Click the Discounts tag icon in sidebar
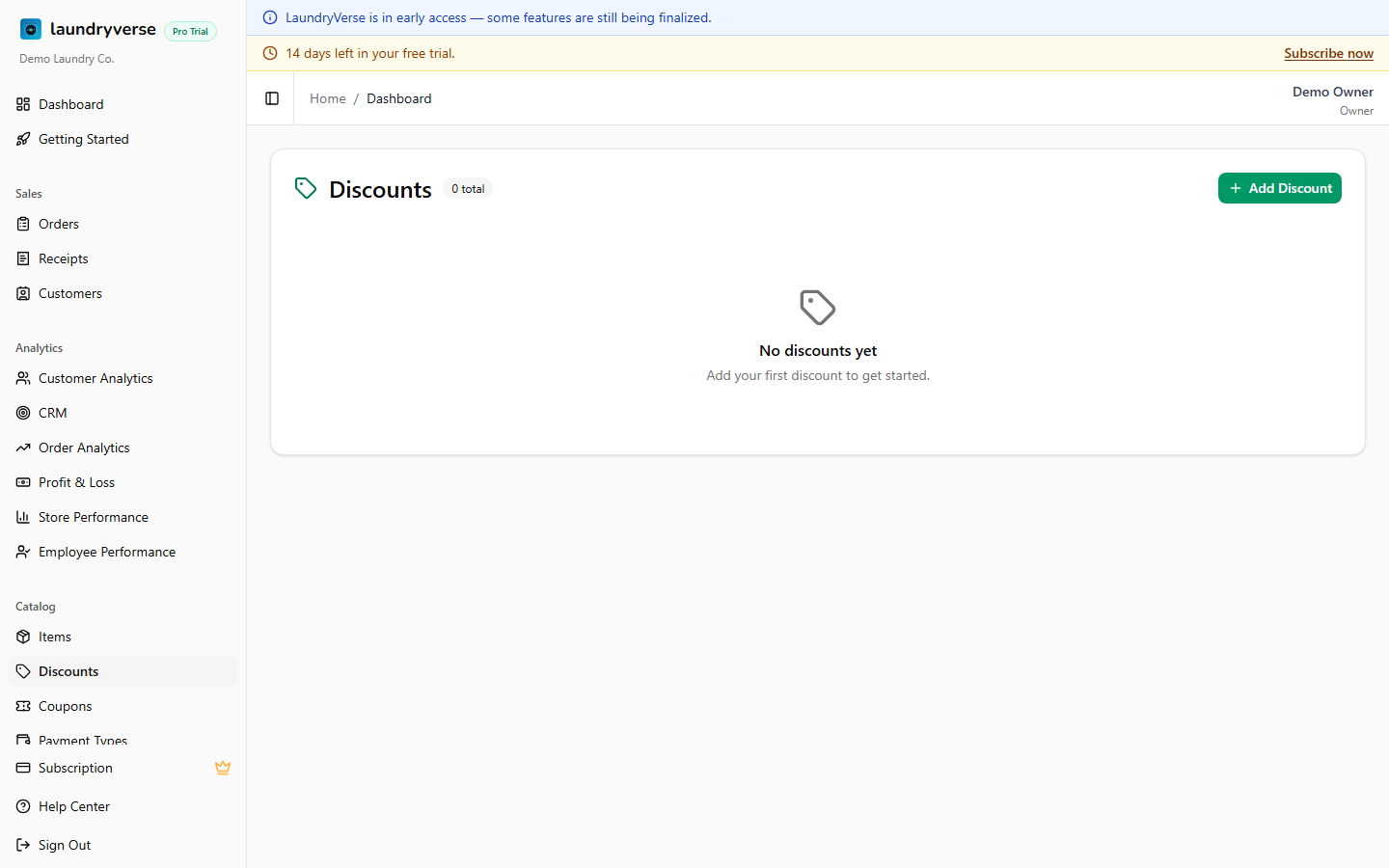Screen dimensions: 1389x868 (23, 671)
